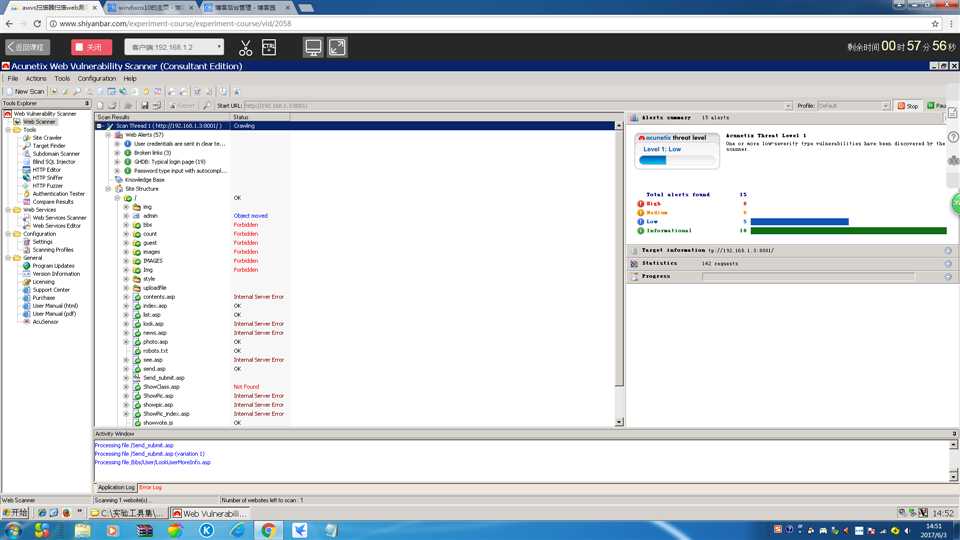Expand the GHDB: Typical login page node
Image resolution: width=960 pixels, height=540 pixels.
118,162
